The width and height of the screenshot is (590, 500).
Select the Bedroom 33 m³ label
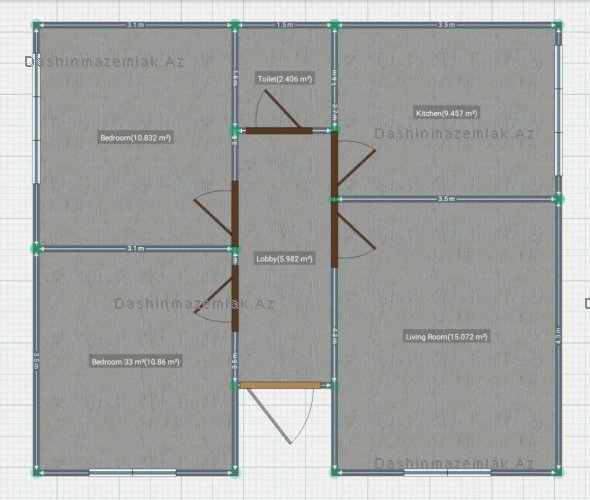136,362
